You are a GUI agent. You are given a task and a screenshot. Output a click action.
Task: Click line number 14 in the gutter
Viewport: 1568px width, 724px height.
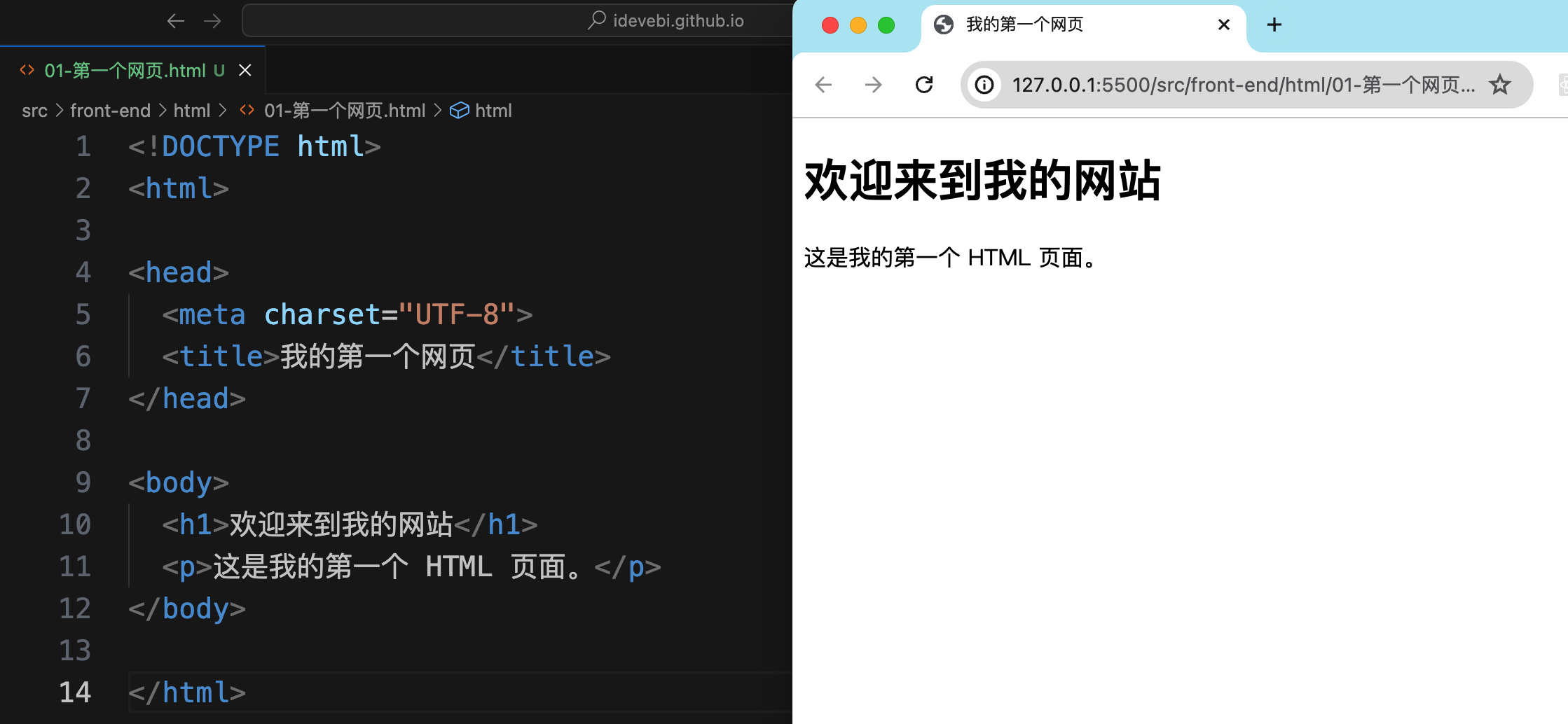75,692
